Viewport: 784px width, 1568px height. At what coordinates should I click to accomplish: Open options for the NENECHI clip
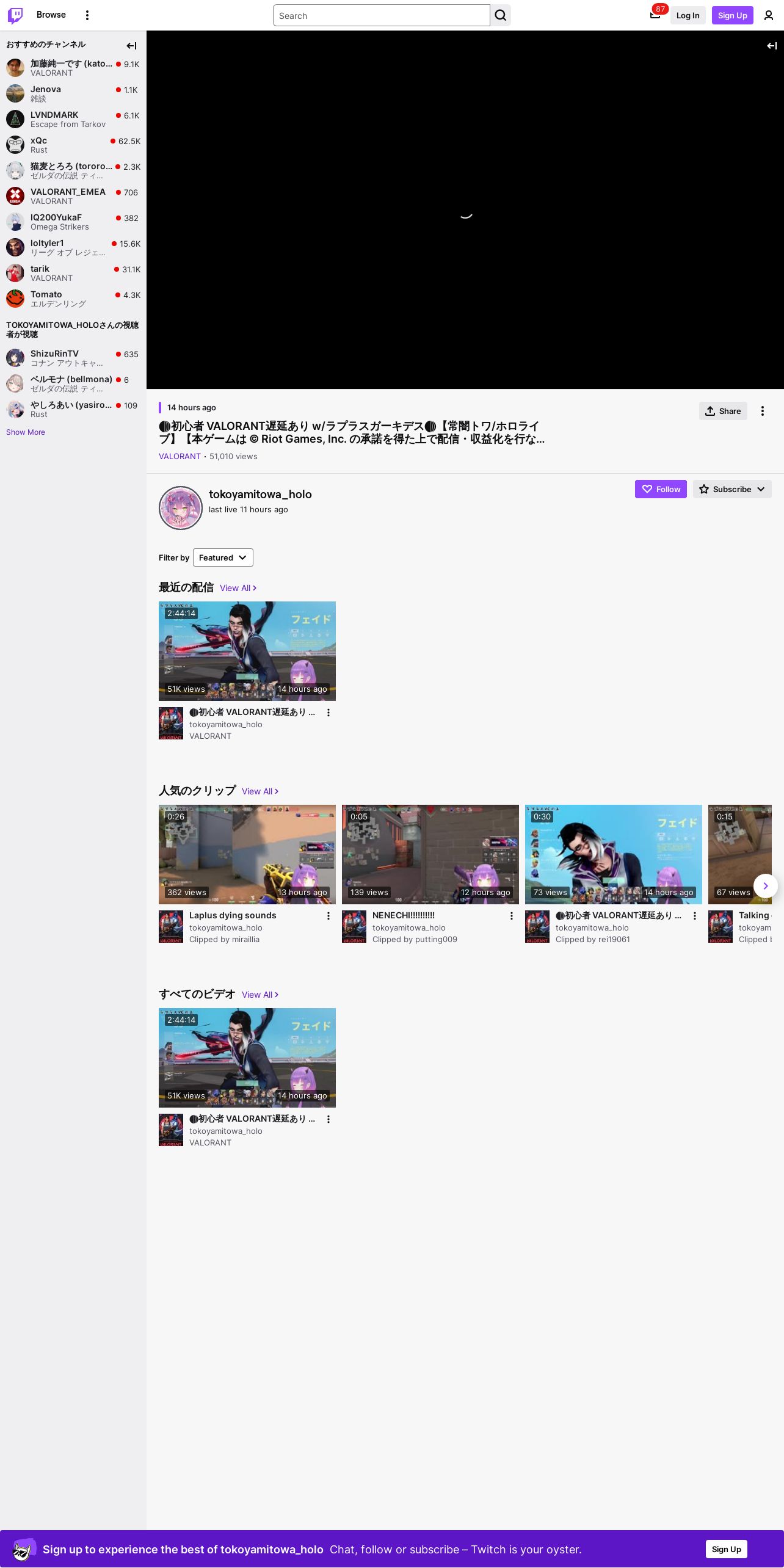point(512,916)
